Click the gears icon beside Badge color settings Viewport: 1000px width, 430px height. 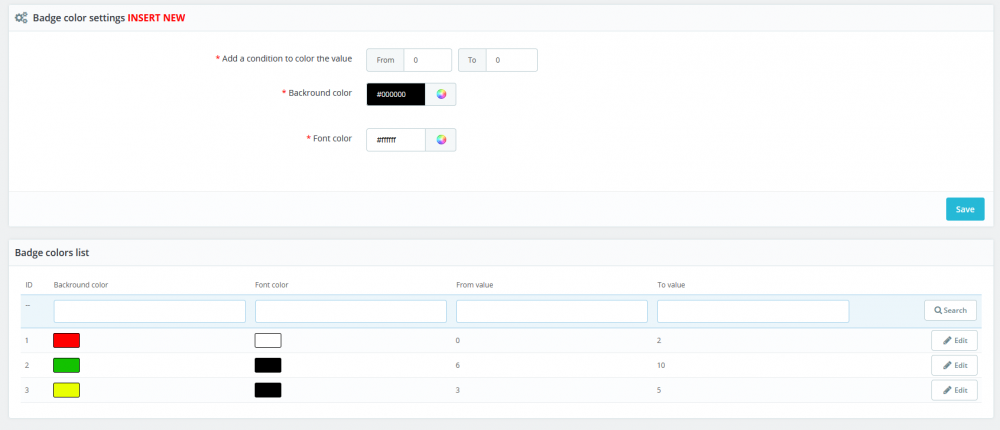[x=21, y=19]
